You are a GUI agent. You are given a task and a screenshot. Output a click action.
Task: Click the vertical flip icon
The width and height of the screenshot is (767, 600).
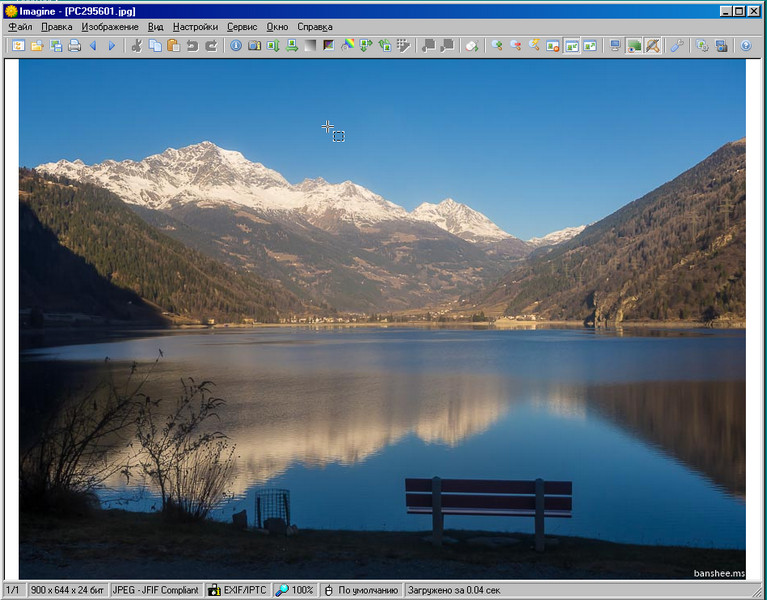[273, 45]
